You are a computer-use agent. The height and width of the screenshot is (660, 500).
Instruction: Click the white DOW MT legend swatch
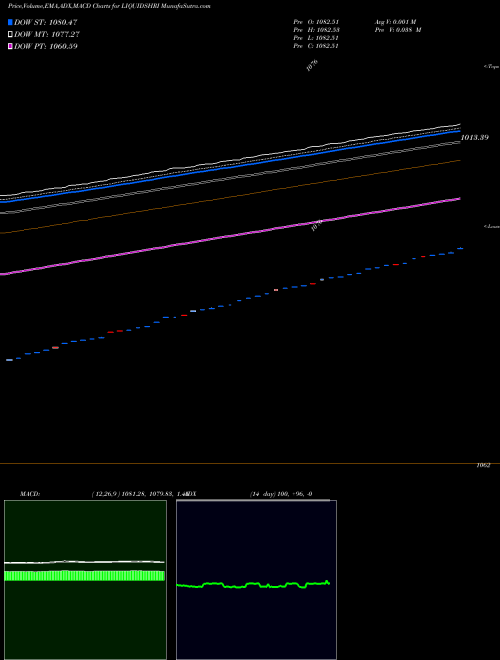click(x=10, y=34)
